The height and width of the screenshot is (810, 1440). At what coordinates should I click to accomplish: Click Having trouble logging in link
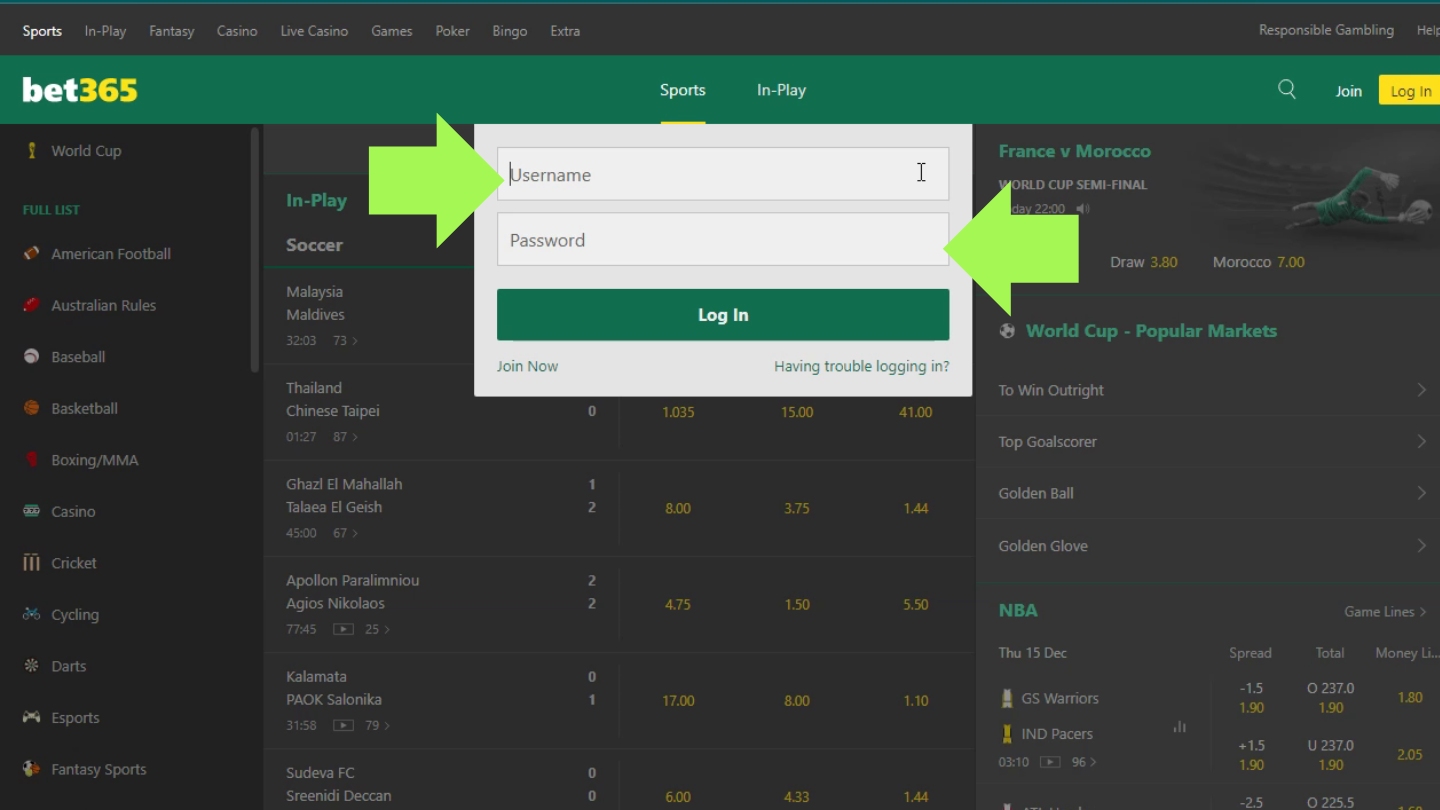[x=861, y=366]
